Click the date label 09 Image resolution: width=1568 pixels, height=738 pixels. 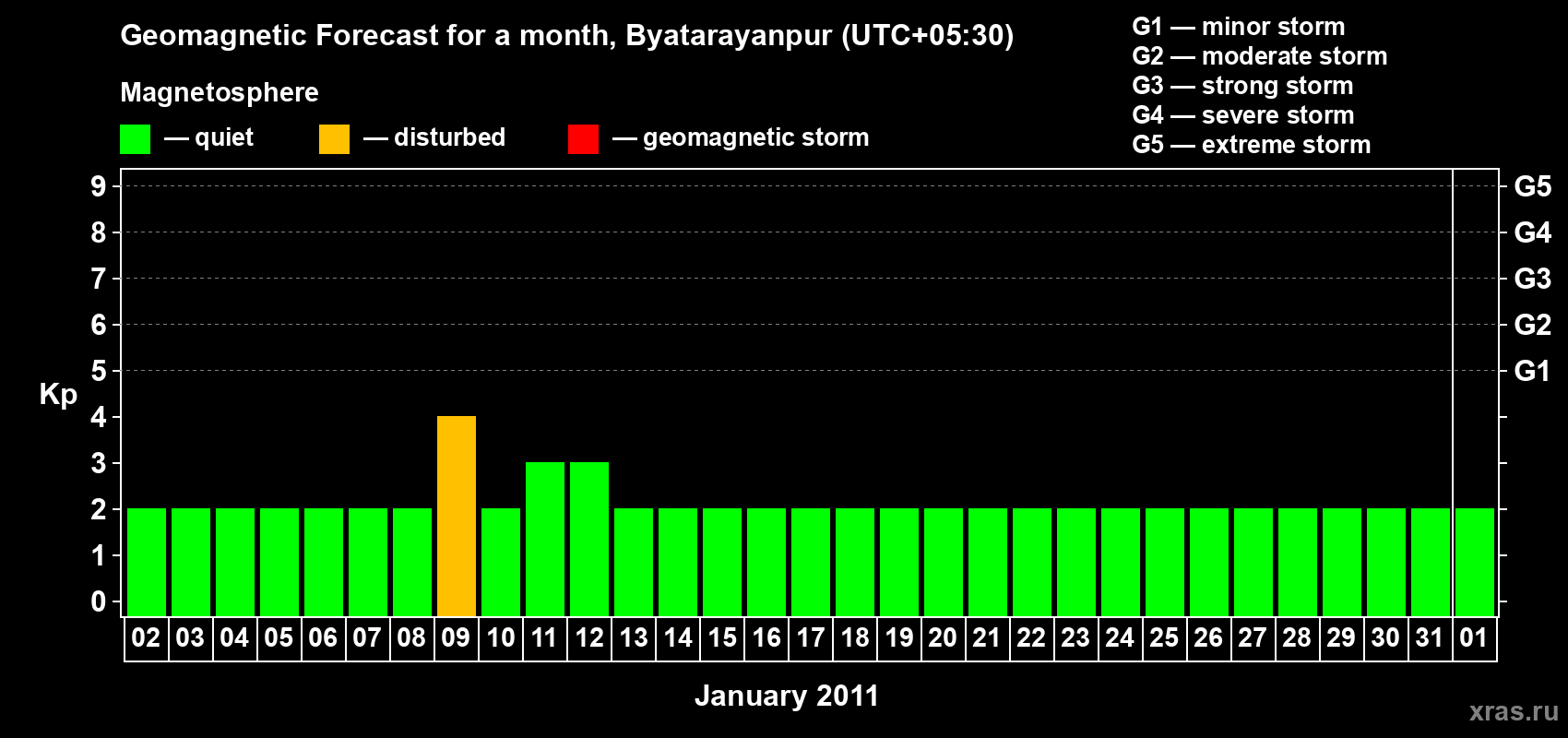pos(456,637)
